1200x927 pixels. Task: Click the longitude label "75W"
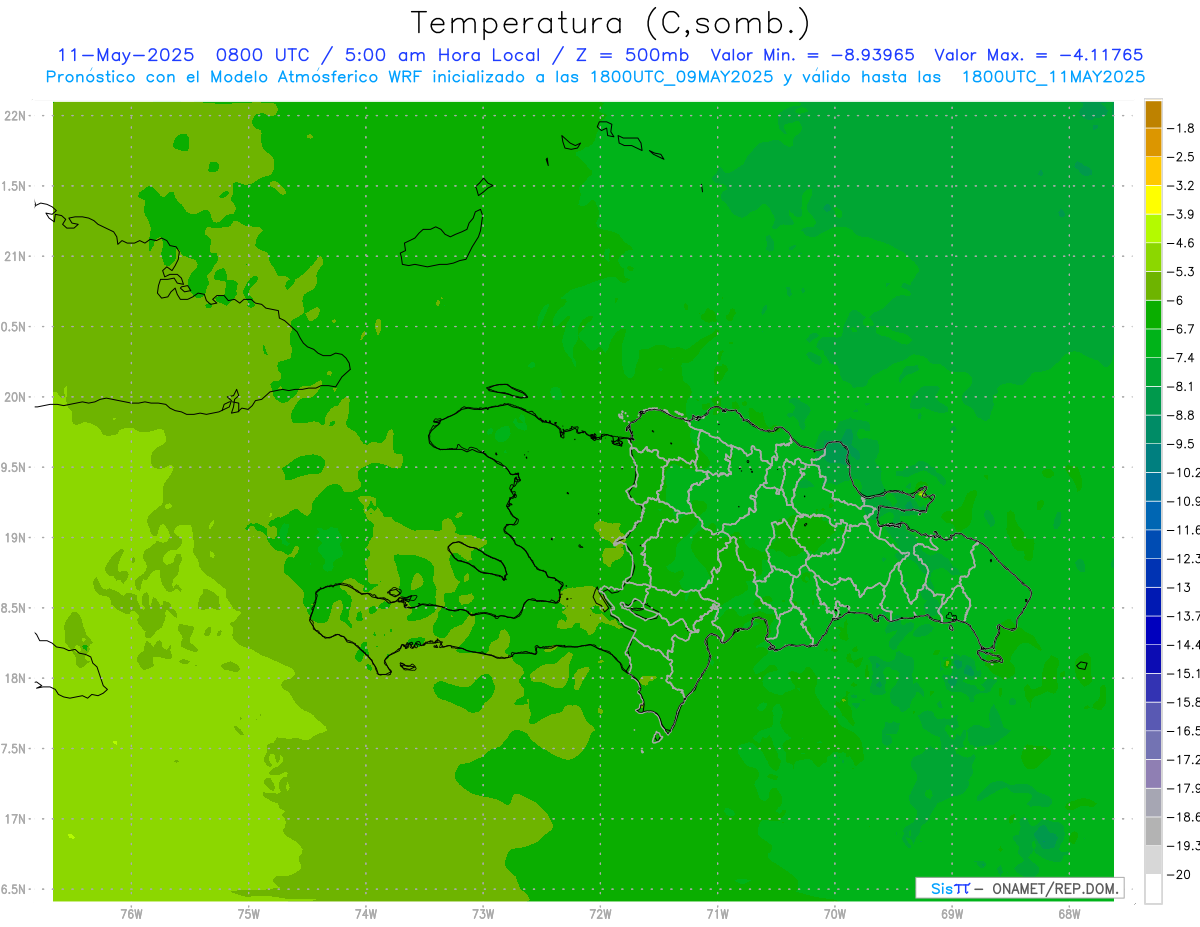click(249, 913)
